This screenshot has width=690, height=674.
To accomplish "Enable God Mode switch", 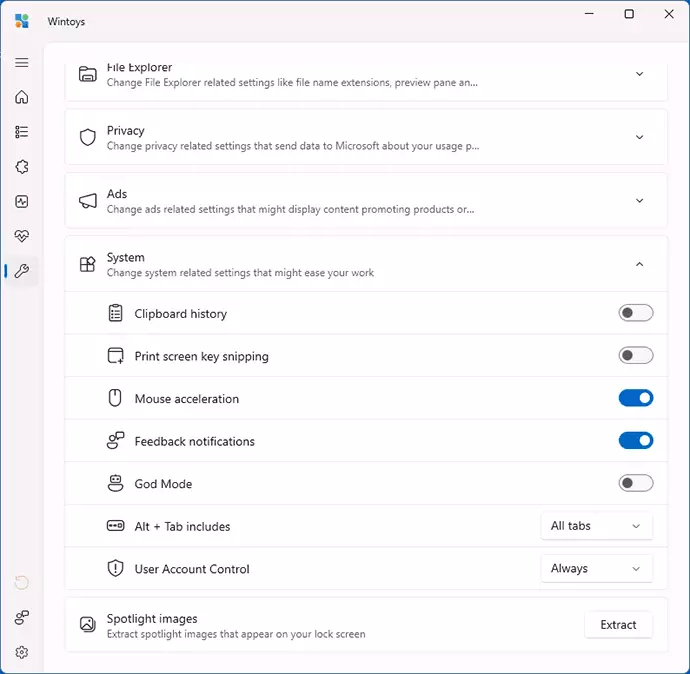I will click(635, 483).
